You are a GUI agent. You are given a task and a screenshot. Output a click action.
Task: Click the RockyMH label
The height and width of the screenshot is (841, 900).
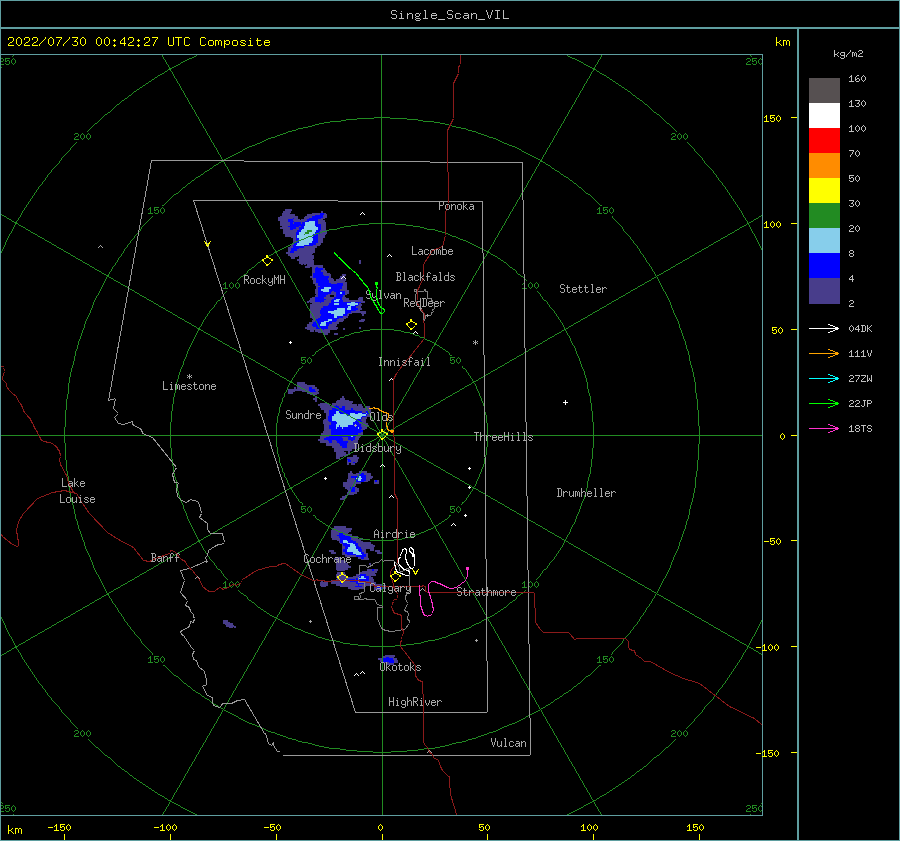coord(264,280)
